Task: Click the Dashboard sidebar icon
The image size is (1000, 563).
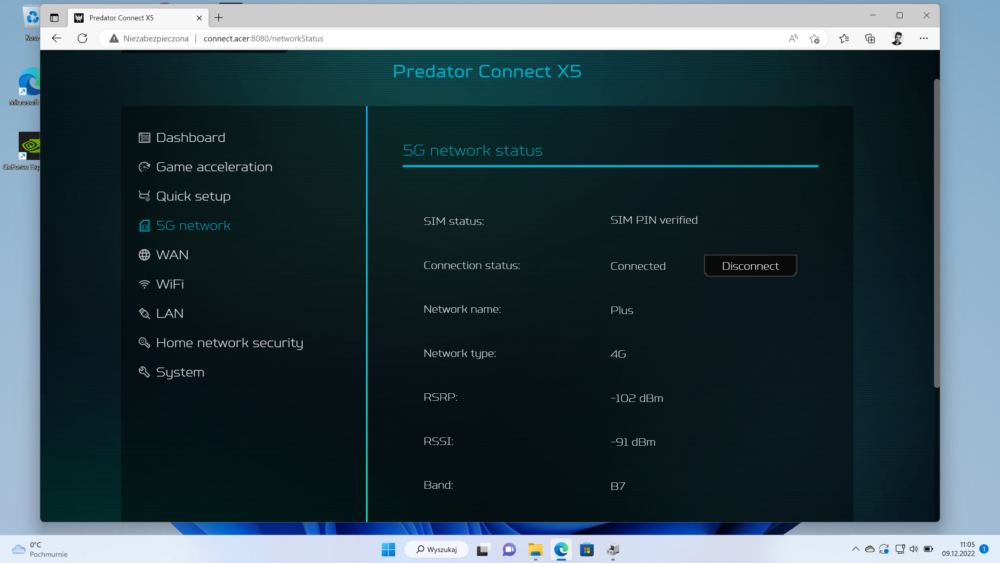Action: (144, 137)
